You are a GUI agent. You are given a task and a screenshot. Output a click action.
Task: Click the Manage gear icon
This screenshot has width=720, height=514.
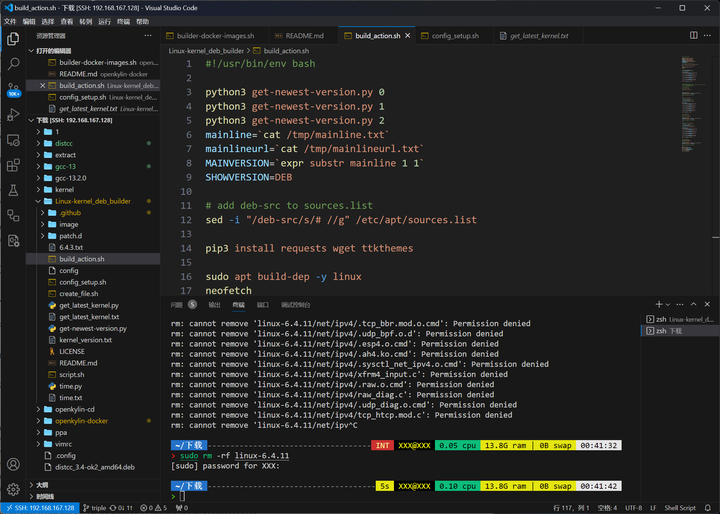pyautogui.click(x=13, y=489)
